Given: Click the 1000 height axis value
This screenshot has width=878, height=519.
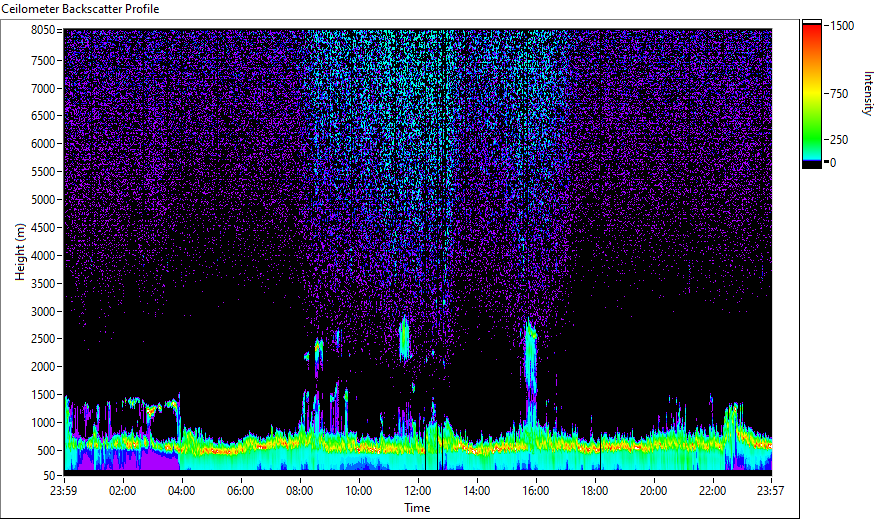Looking at the screenshot, I should 43,423.
